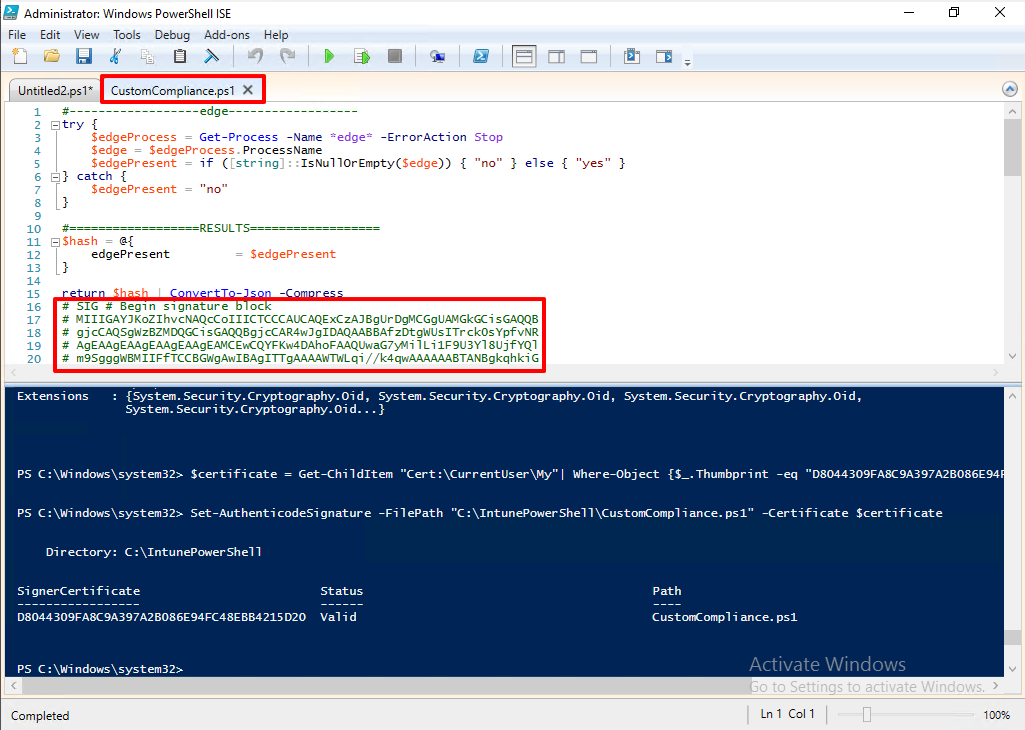1025x730 pixels.
Task: Undo the last edit
Action: (255, 56)
